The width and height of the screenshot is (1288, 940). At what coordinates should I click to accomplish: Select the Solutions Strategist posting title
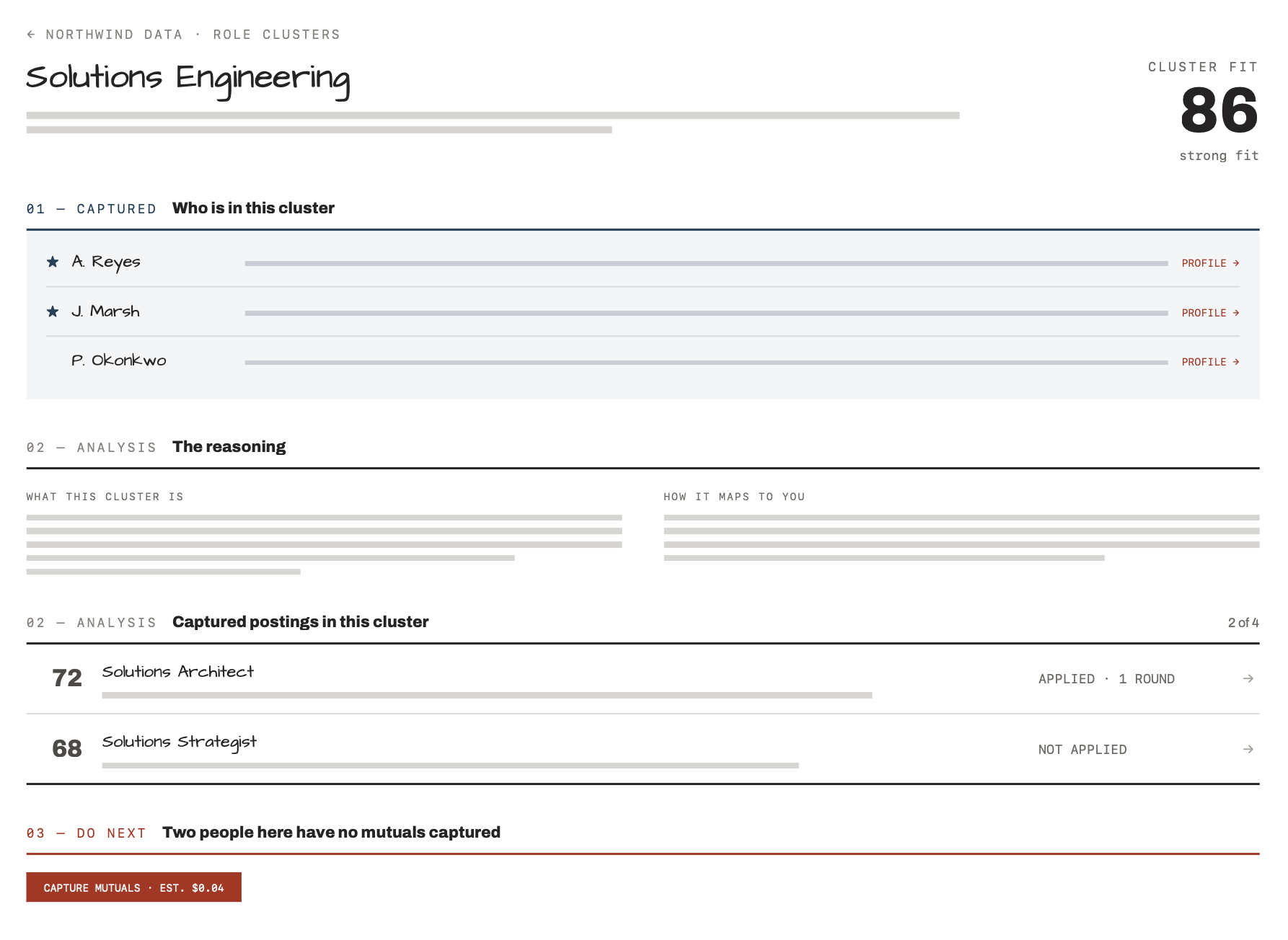coord(180,742)
